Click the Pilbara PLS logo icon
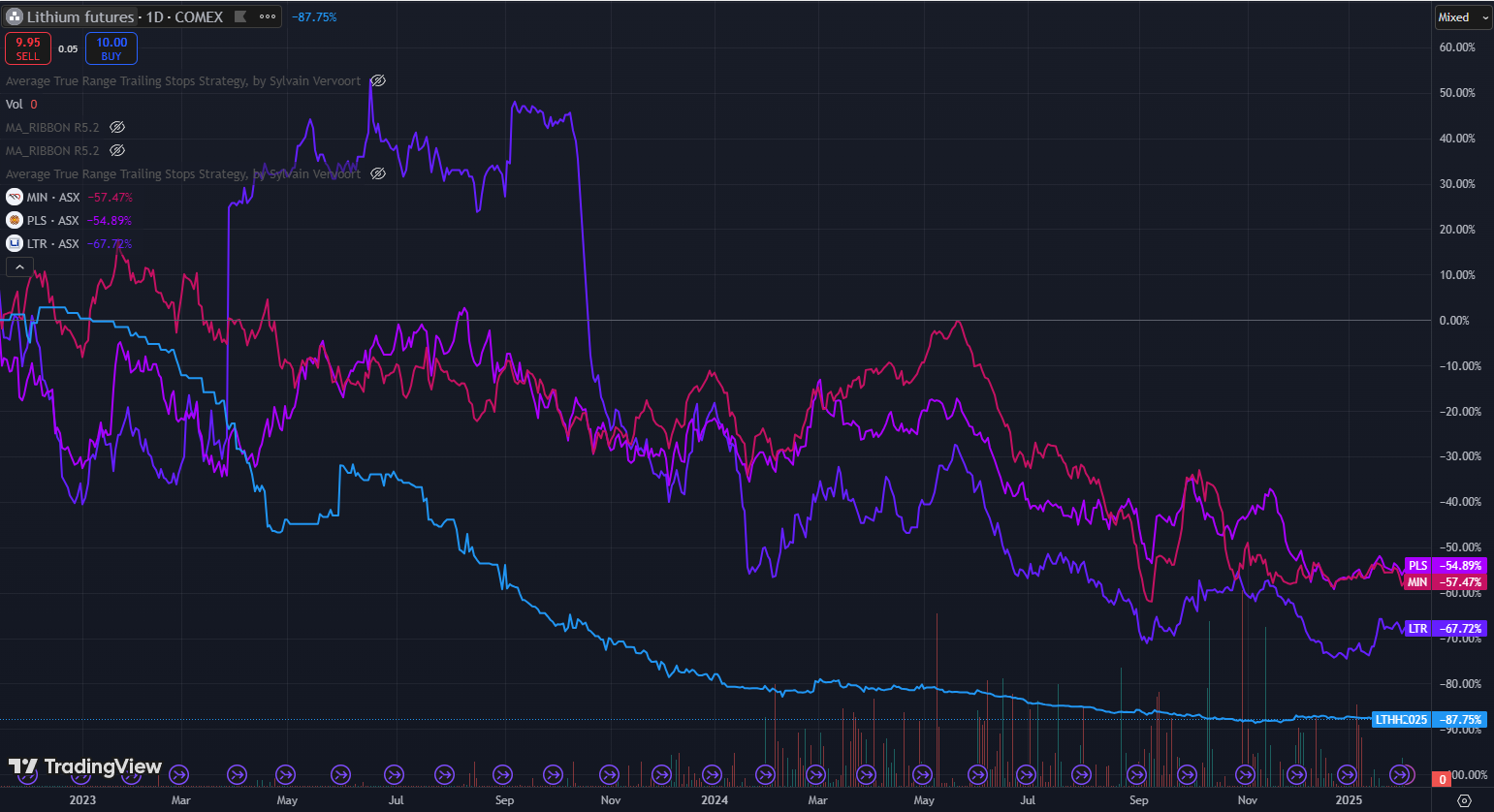This screenshot has height=812, width=1494. point(15,220)
